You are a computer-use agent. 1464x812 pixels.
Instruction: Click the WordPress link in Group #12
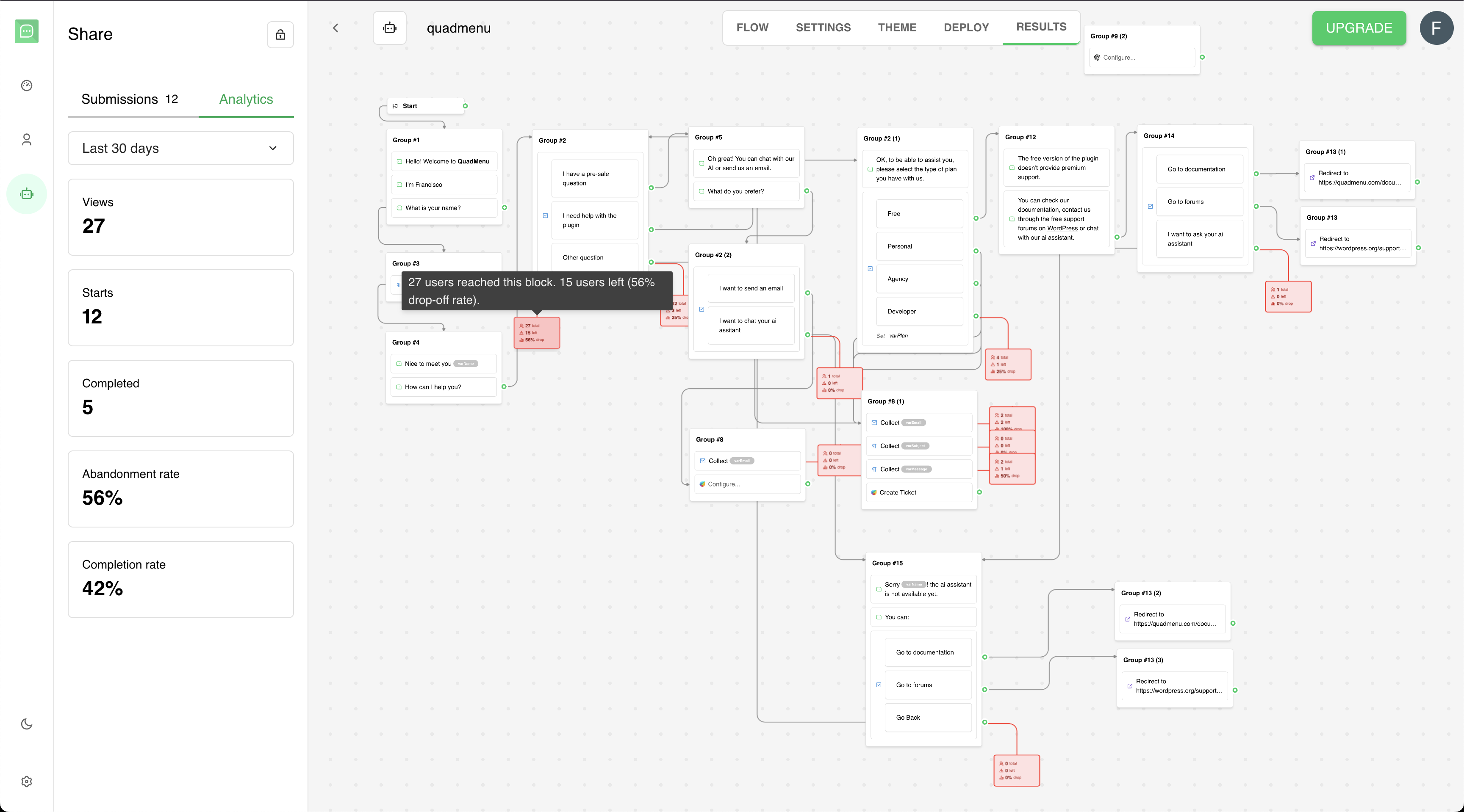[1062, 228]
